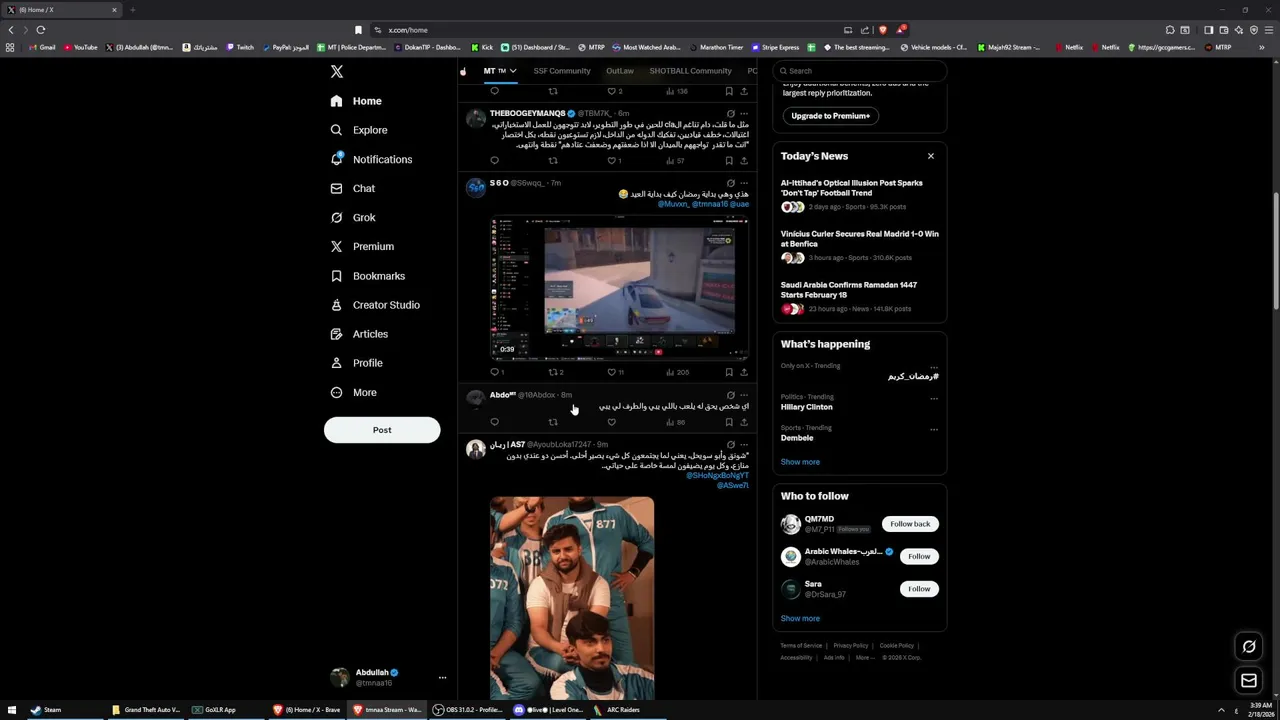Open Saudi Arabia Confirms Ramadan news story
The height and width of the screenshot is (720, 1280).
[859, 298]
